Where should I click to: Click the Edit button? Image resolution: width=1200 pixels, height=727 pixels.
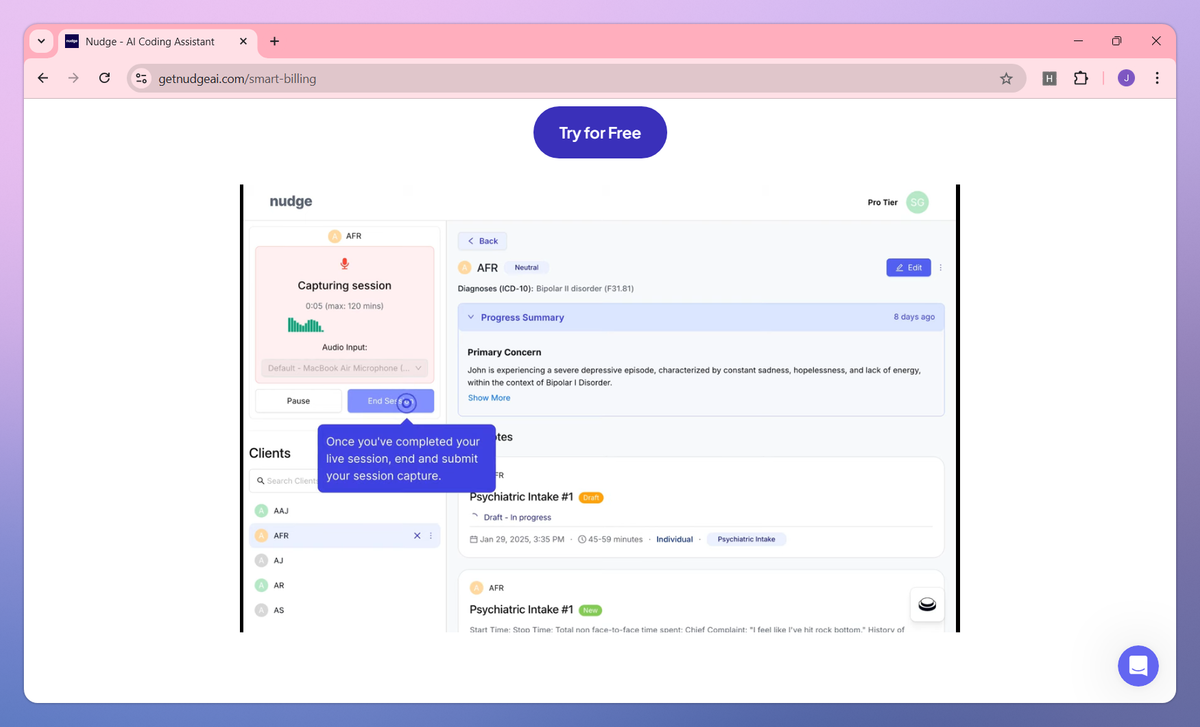pos(908,268)
